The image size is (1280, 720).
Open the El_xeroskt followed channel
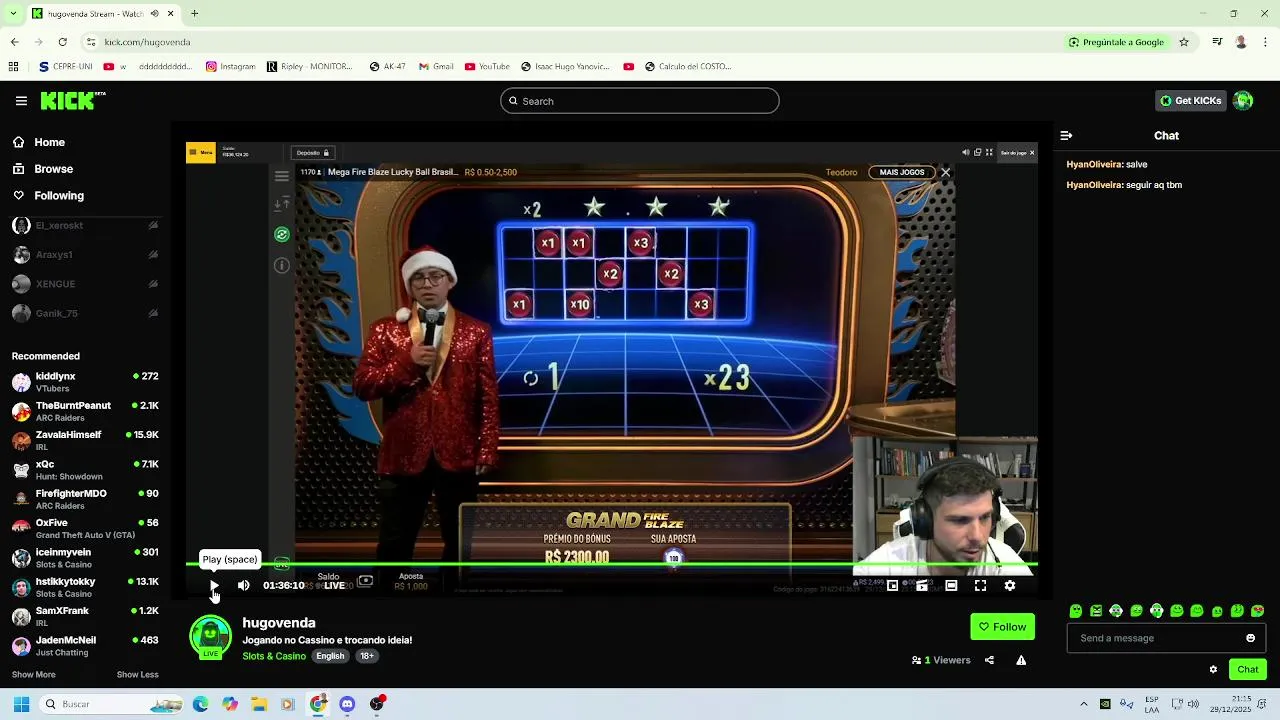pos(85,226)
